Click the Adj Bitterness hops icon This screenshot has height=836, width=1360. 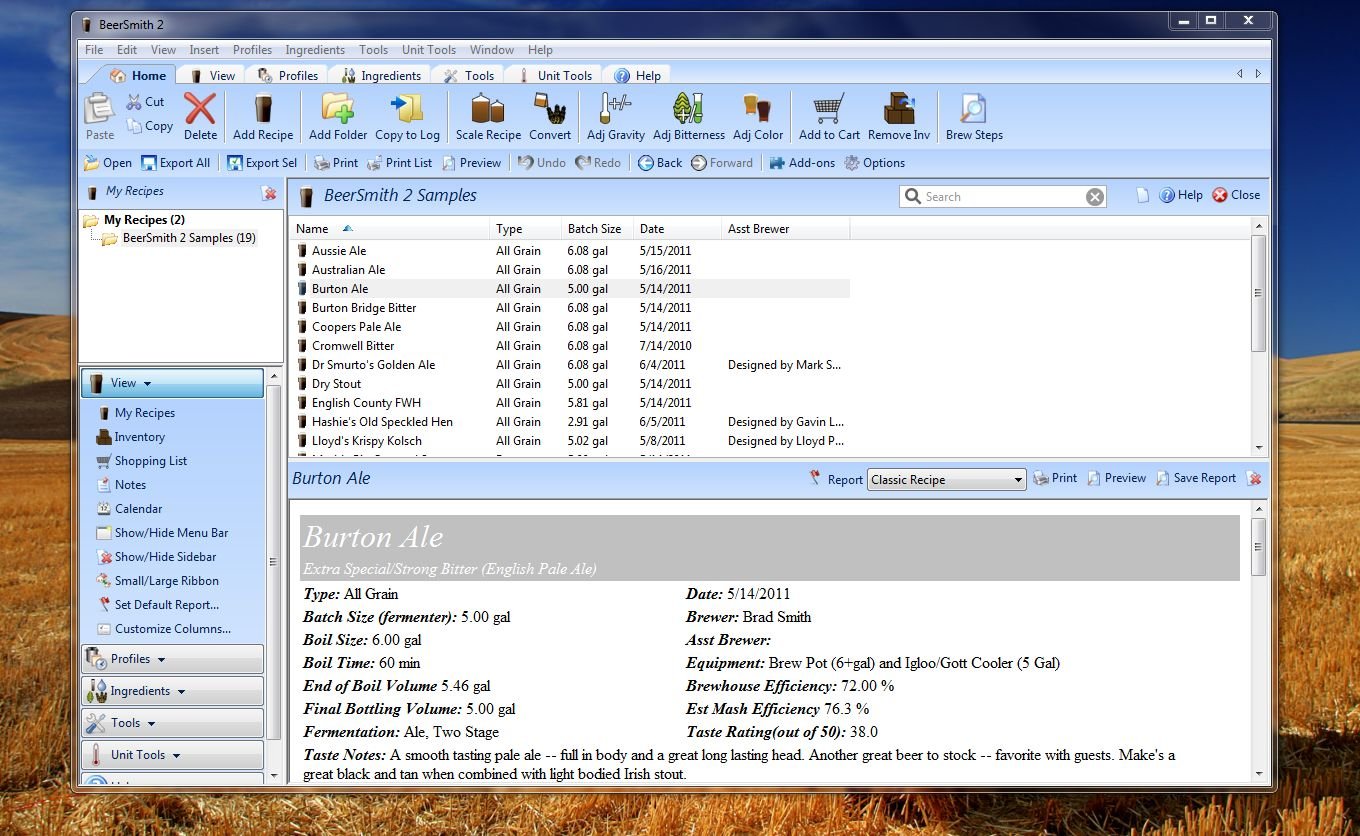(688, 109)
